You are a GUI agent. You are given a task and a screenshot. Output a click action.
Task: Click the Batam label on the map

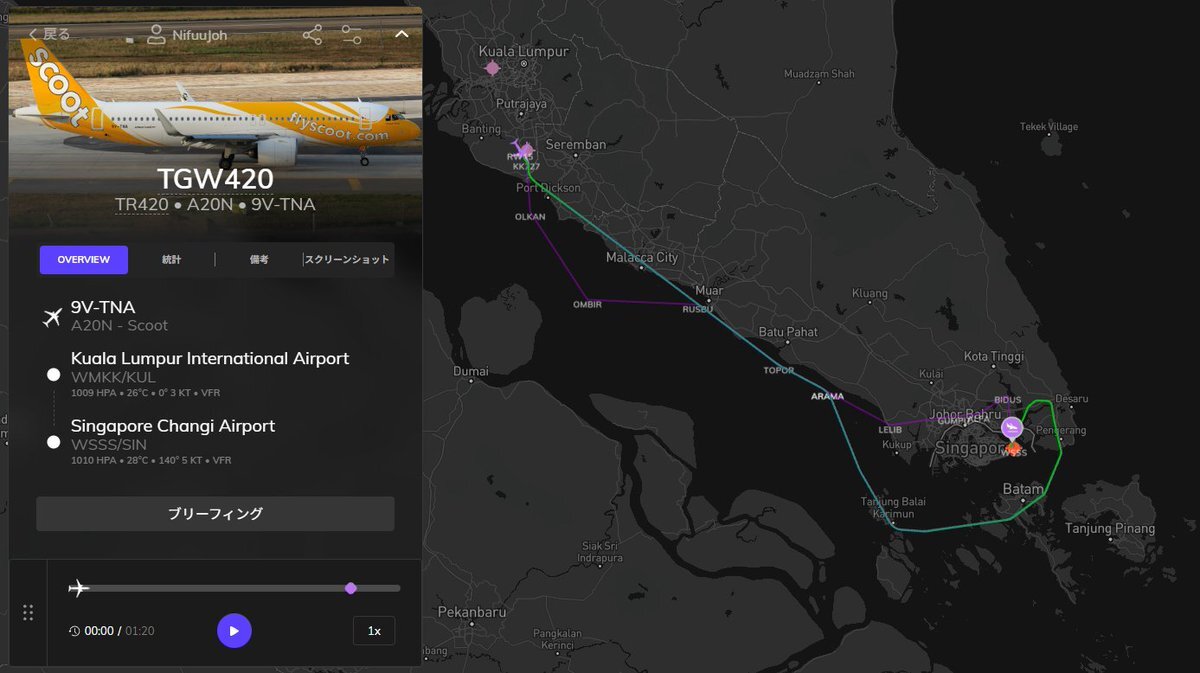click(1022, 488)
